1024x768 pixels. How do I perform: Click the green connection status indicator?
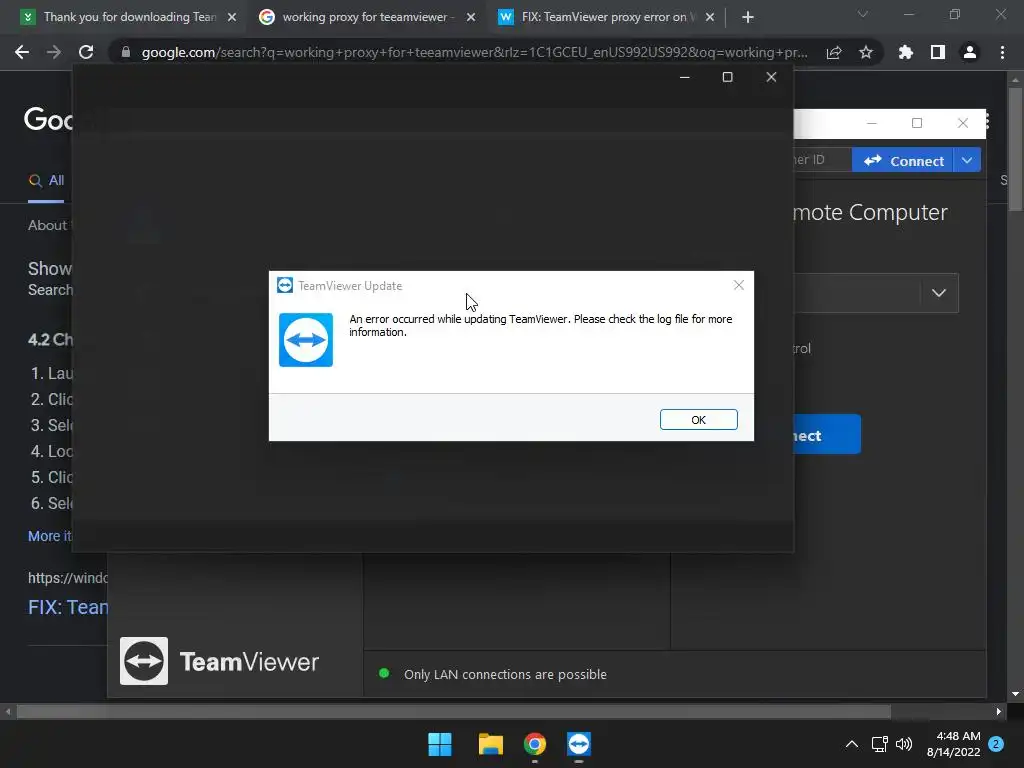(384, 673)
